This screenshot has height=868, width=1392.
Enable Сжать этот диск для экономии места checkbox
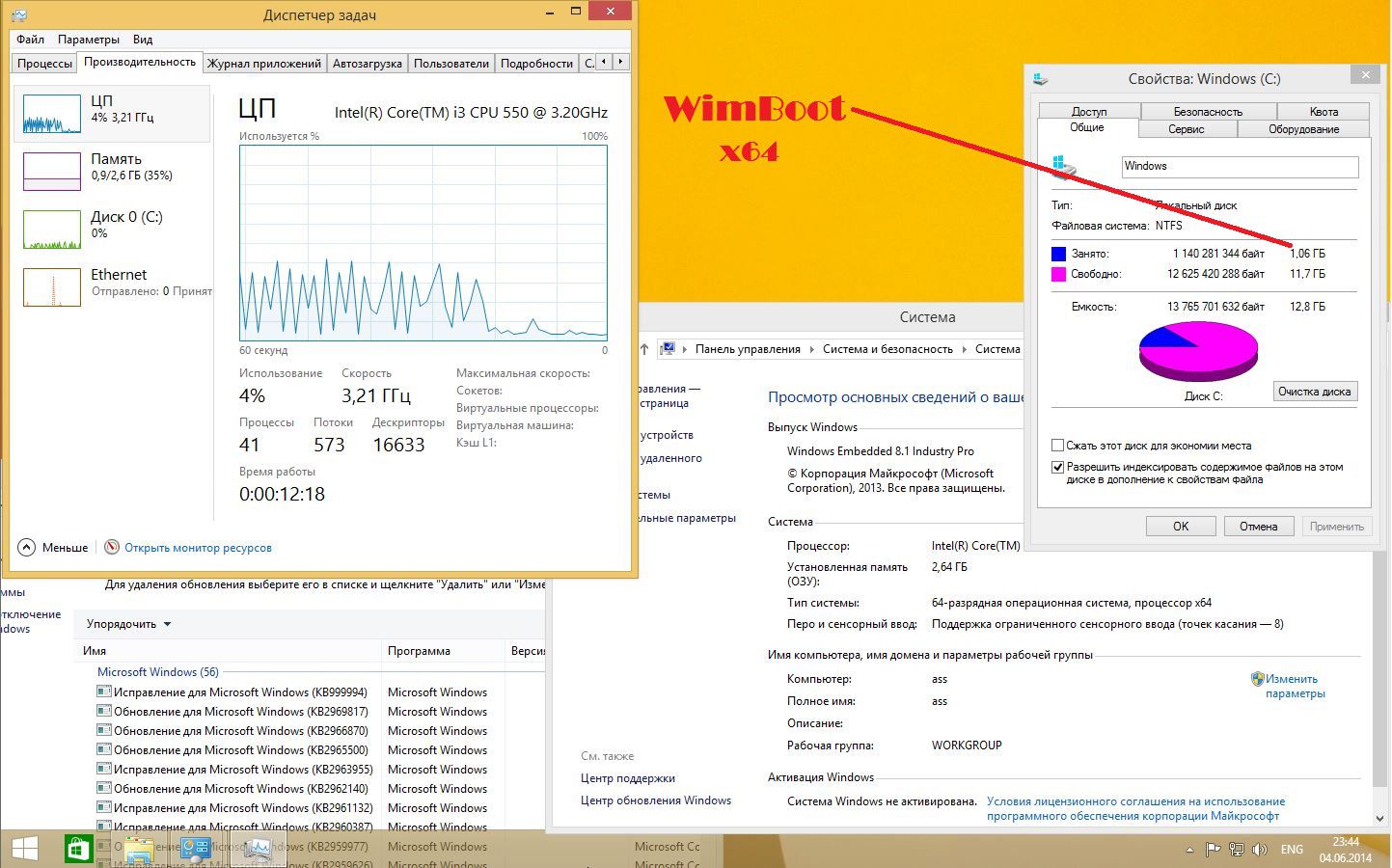point(1057,446)
